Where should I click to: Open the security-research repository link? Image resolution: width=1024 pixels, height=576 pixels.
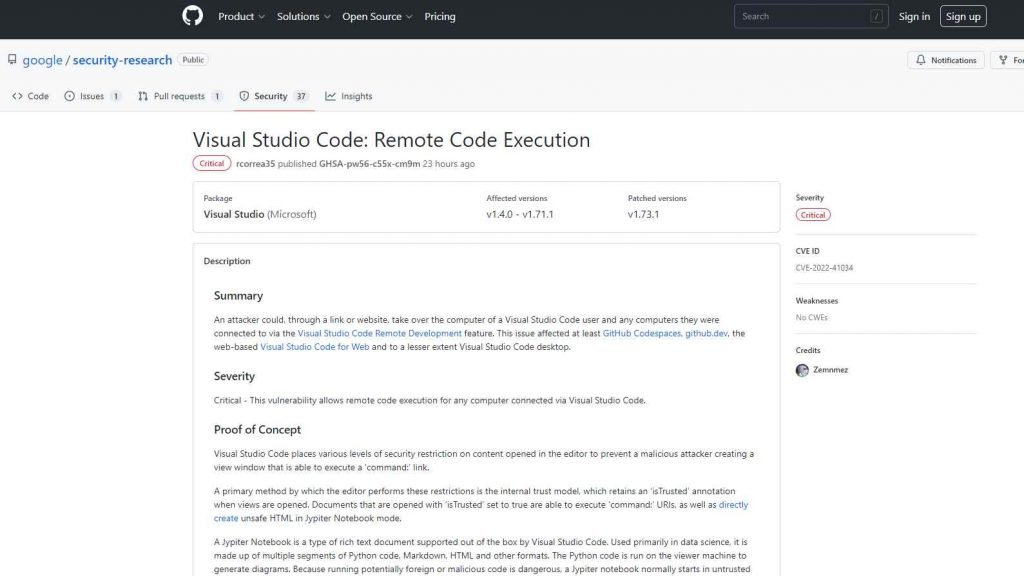point(122,60)
